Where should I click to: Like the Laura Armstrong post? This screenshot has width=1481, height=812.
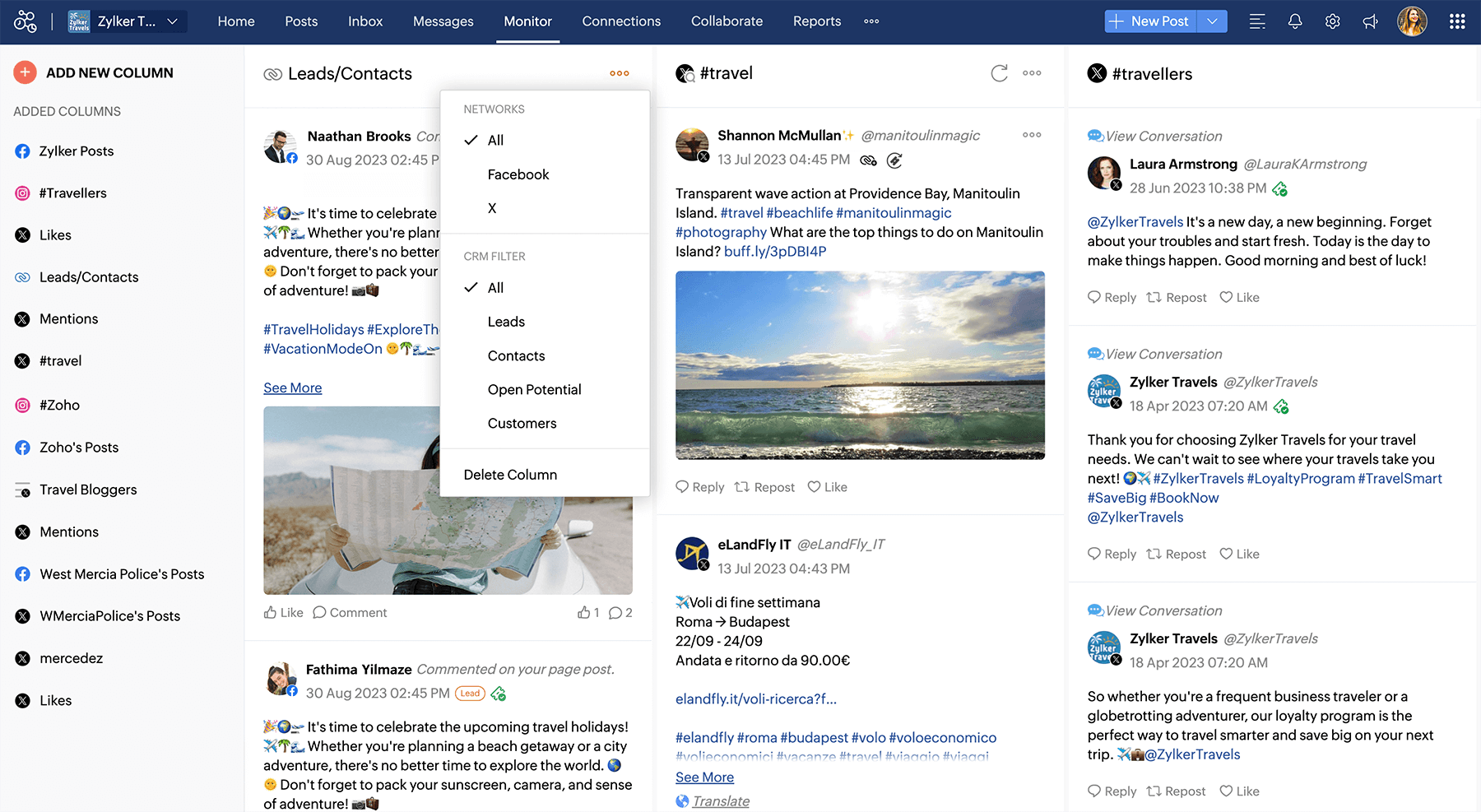tap(1239, 297)
